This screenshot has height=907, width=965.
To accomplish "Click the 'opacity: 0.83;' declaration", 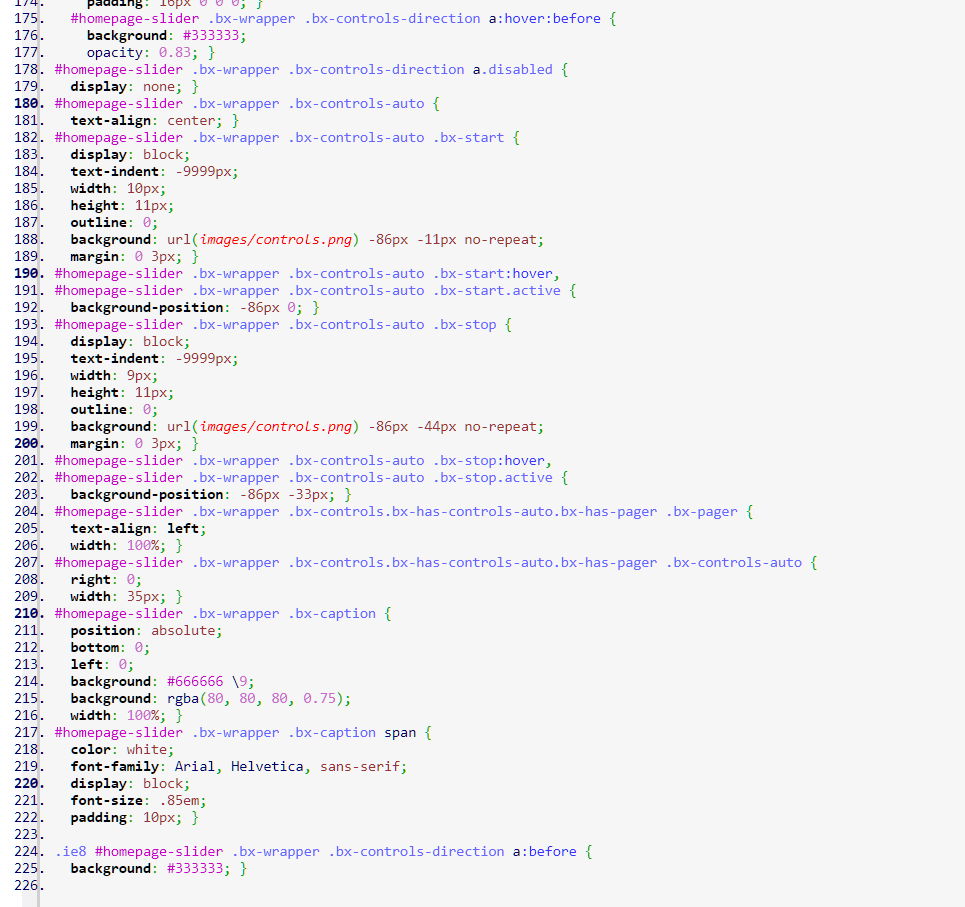I will point(142,52).
